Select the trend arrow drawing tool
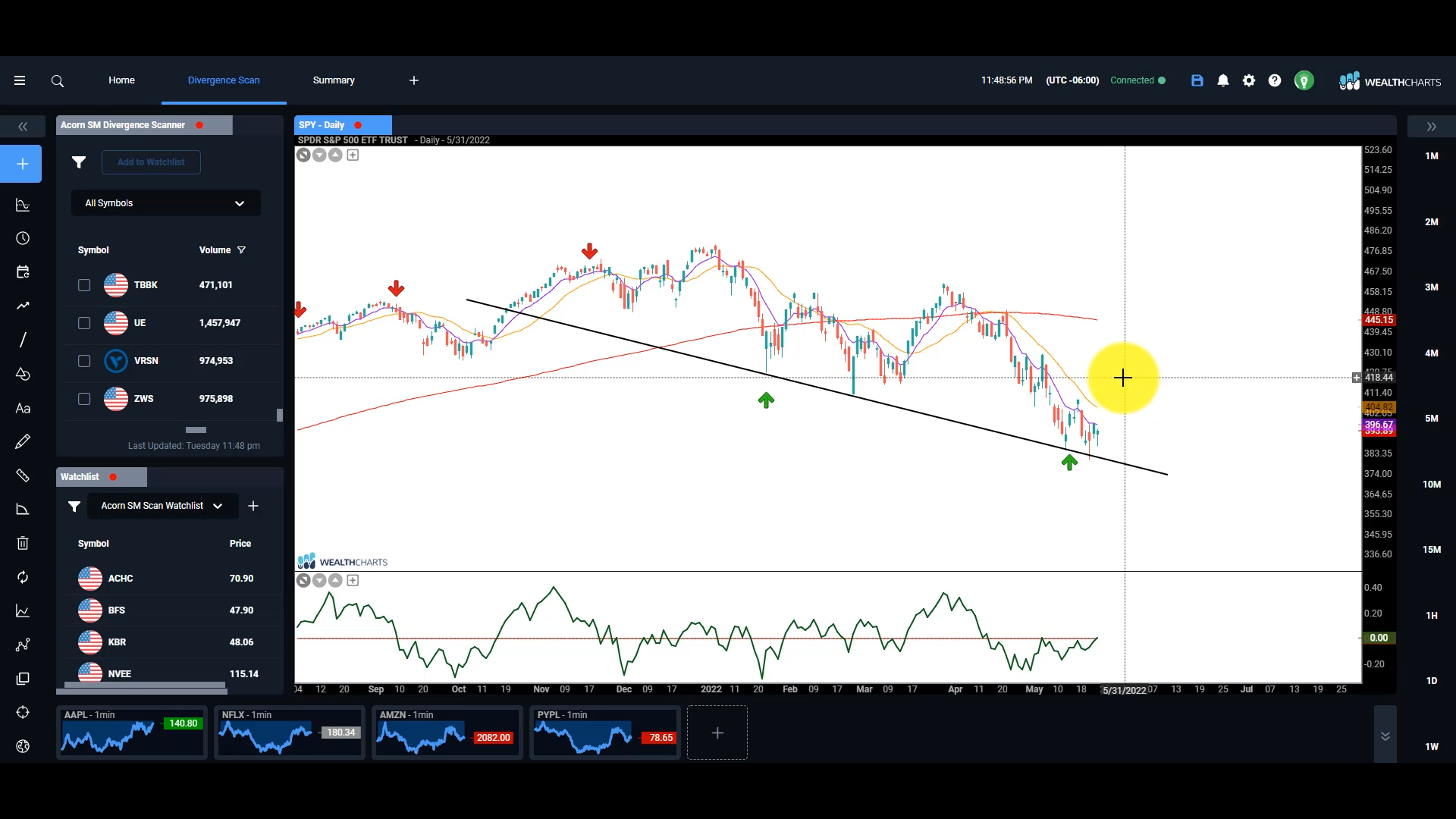The width and height of the screenshot is (1456, 819). pyautogui.click(x=23, y=306)
